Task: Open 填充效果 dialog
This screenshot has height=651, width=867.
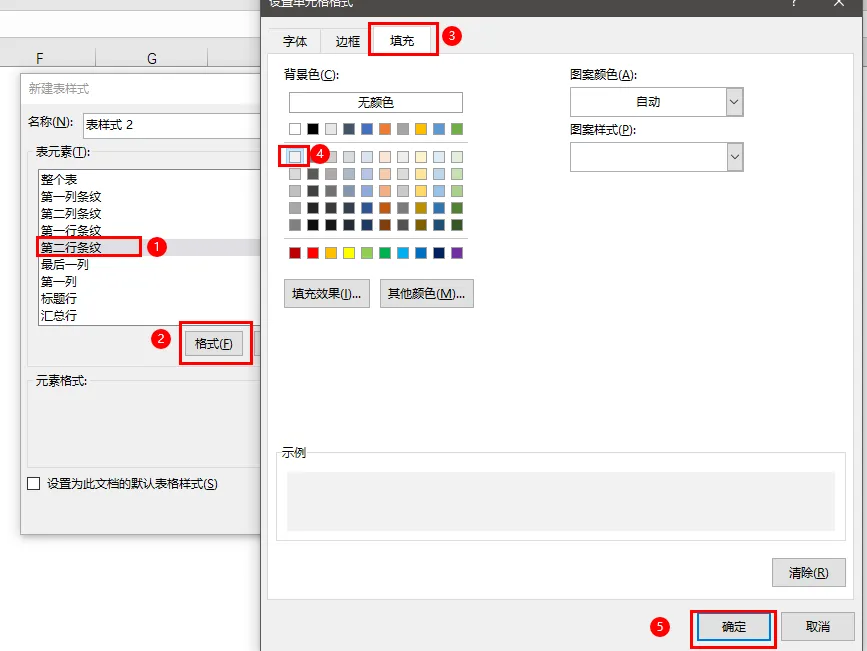Action: 326,294
